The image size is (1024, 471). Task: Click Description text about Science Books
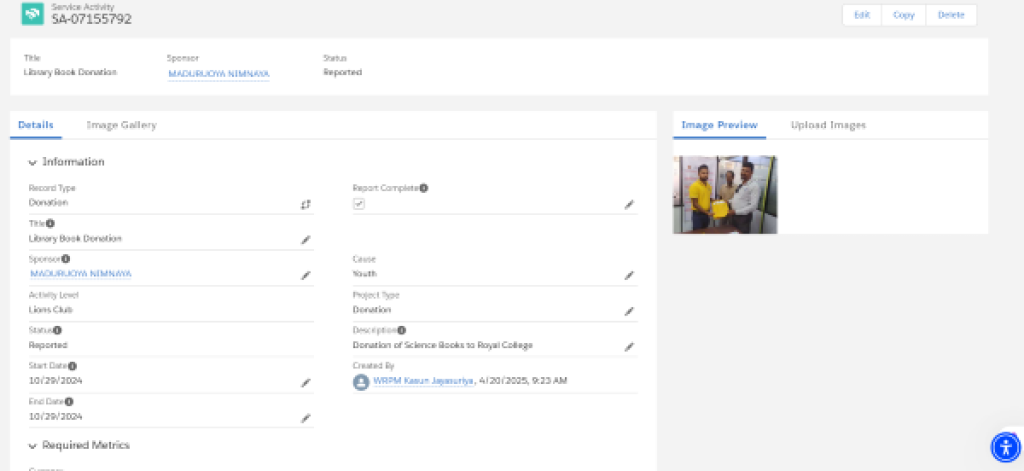tap(443, 345)
